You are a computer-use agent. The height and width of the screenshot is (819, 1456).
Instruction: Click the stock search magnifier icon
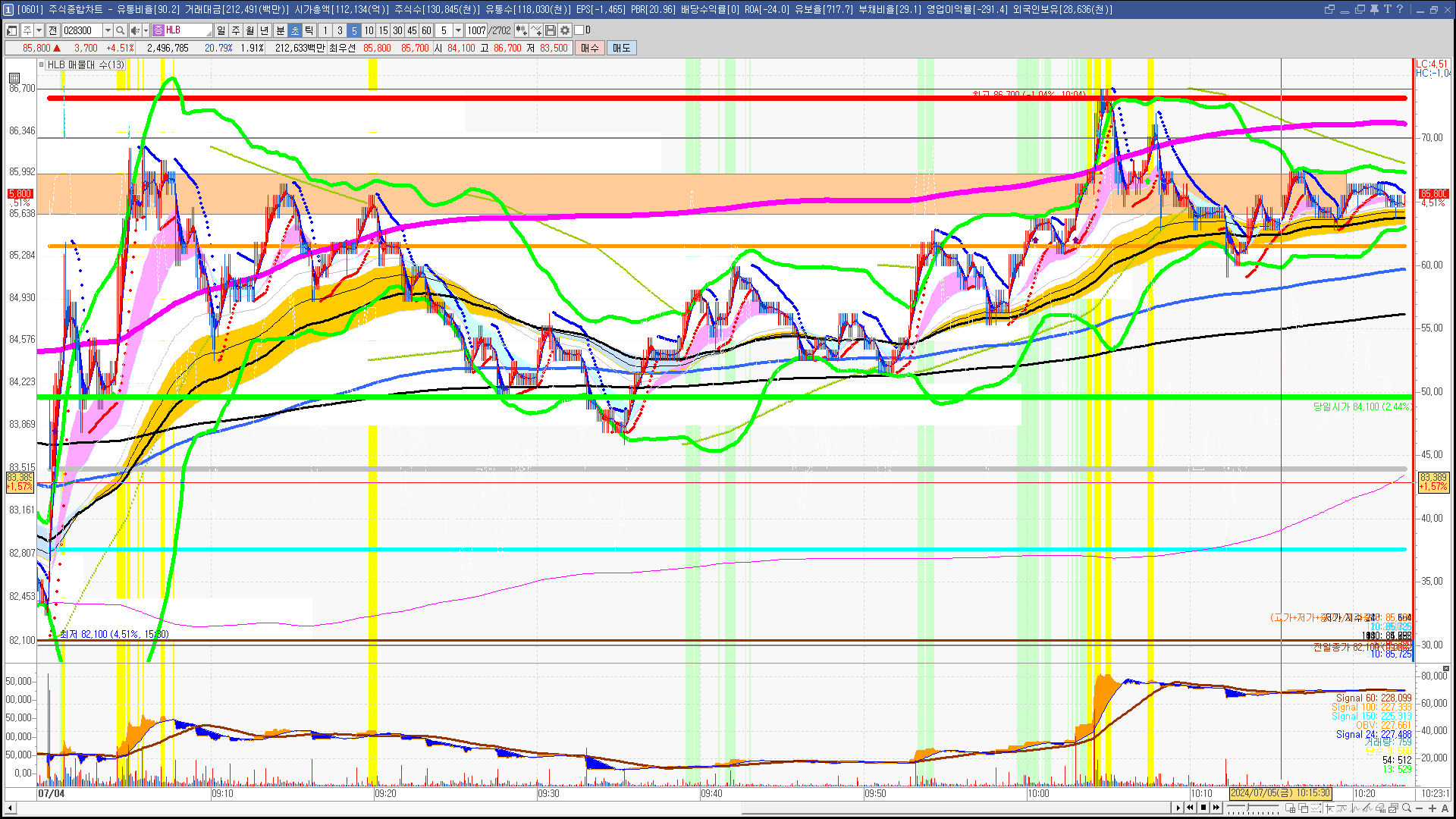click(120, 30)
